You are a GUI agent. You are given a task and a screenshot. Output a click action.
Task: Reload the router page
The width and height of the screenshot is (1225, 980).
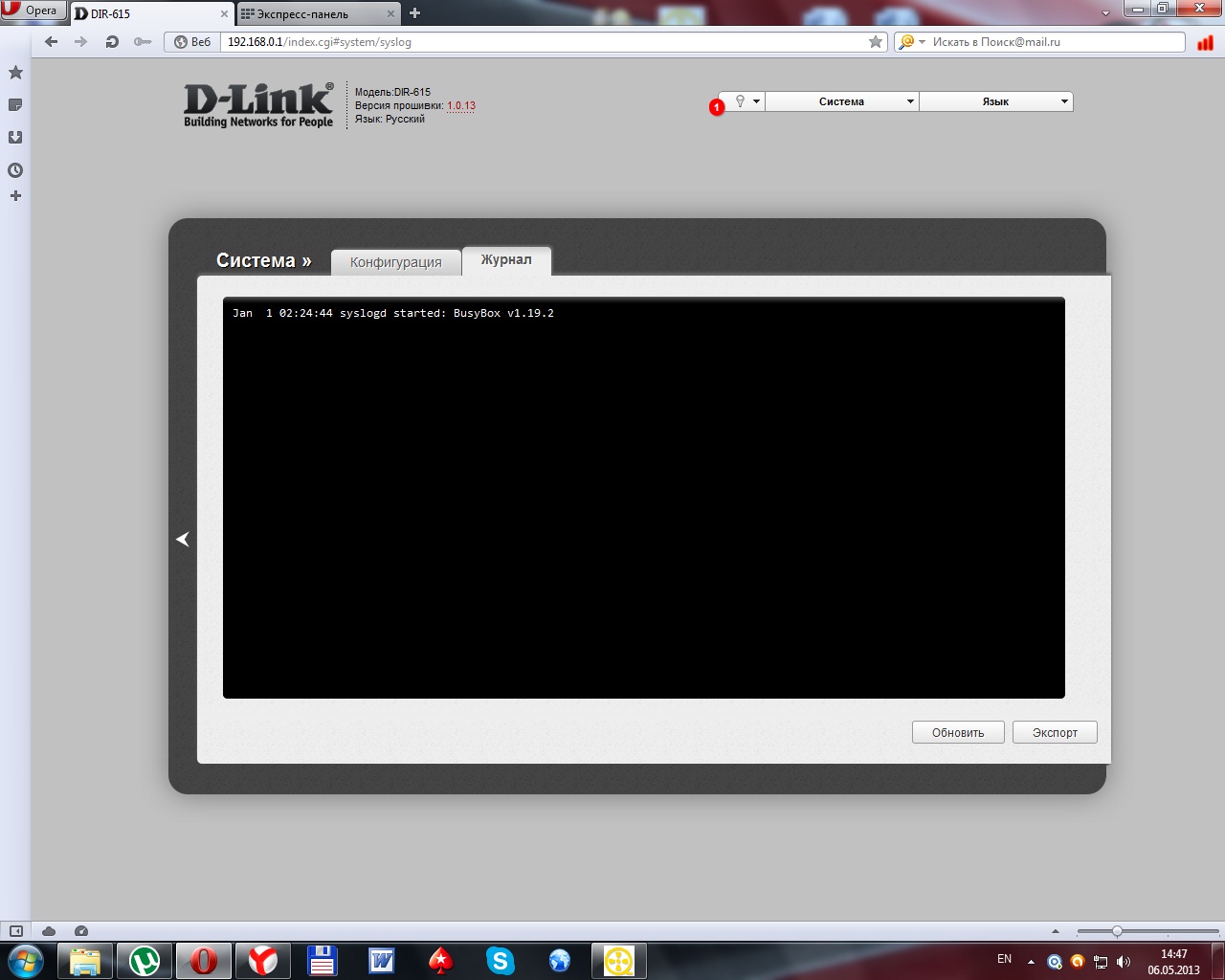(112, 42)
